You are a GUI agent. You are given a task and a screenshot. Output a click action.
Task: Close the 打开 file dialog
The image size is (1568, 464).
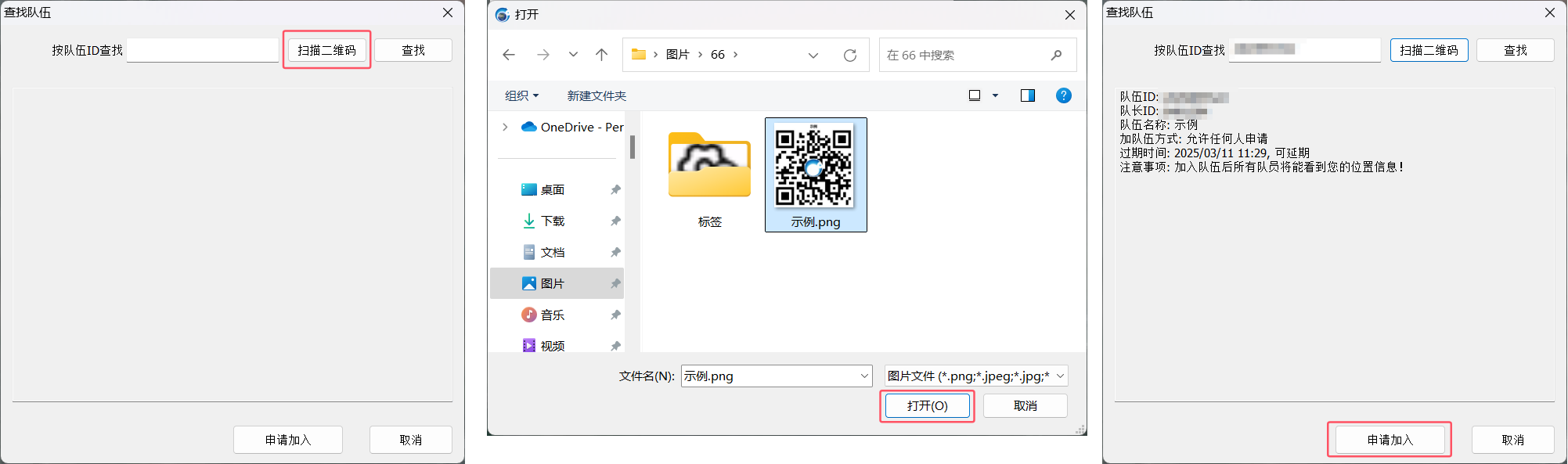point(1070,15)
